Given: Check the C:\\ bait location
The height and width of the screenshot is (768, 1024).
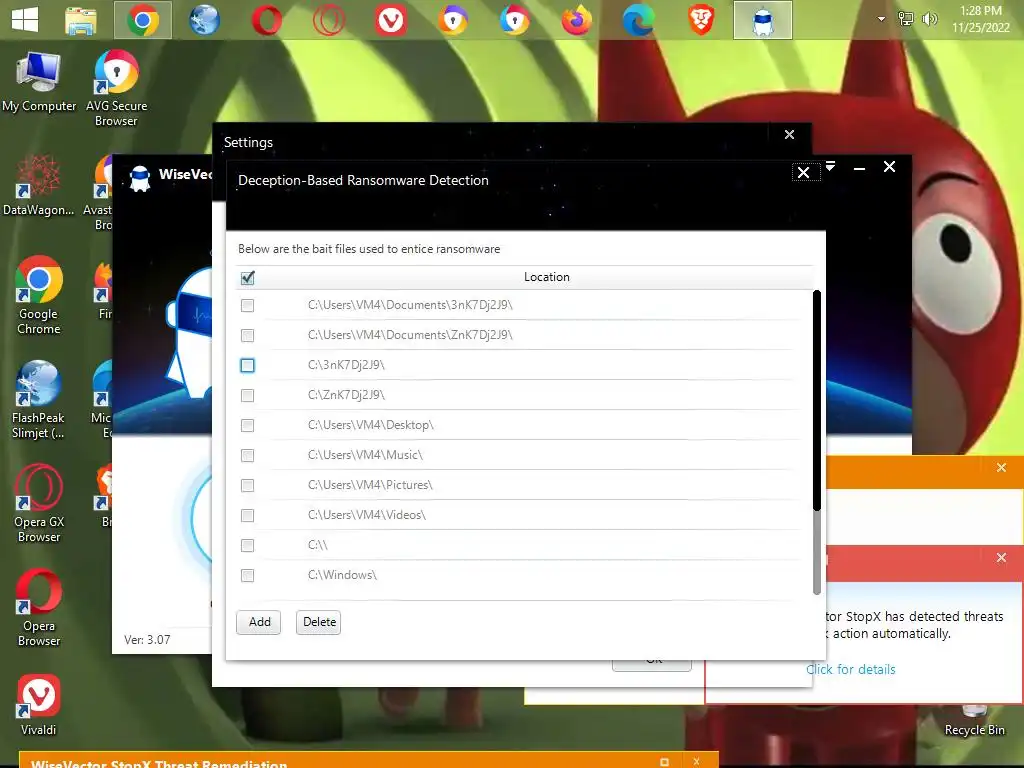Looking at the screenshot, I should (248, 545).
